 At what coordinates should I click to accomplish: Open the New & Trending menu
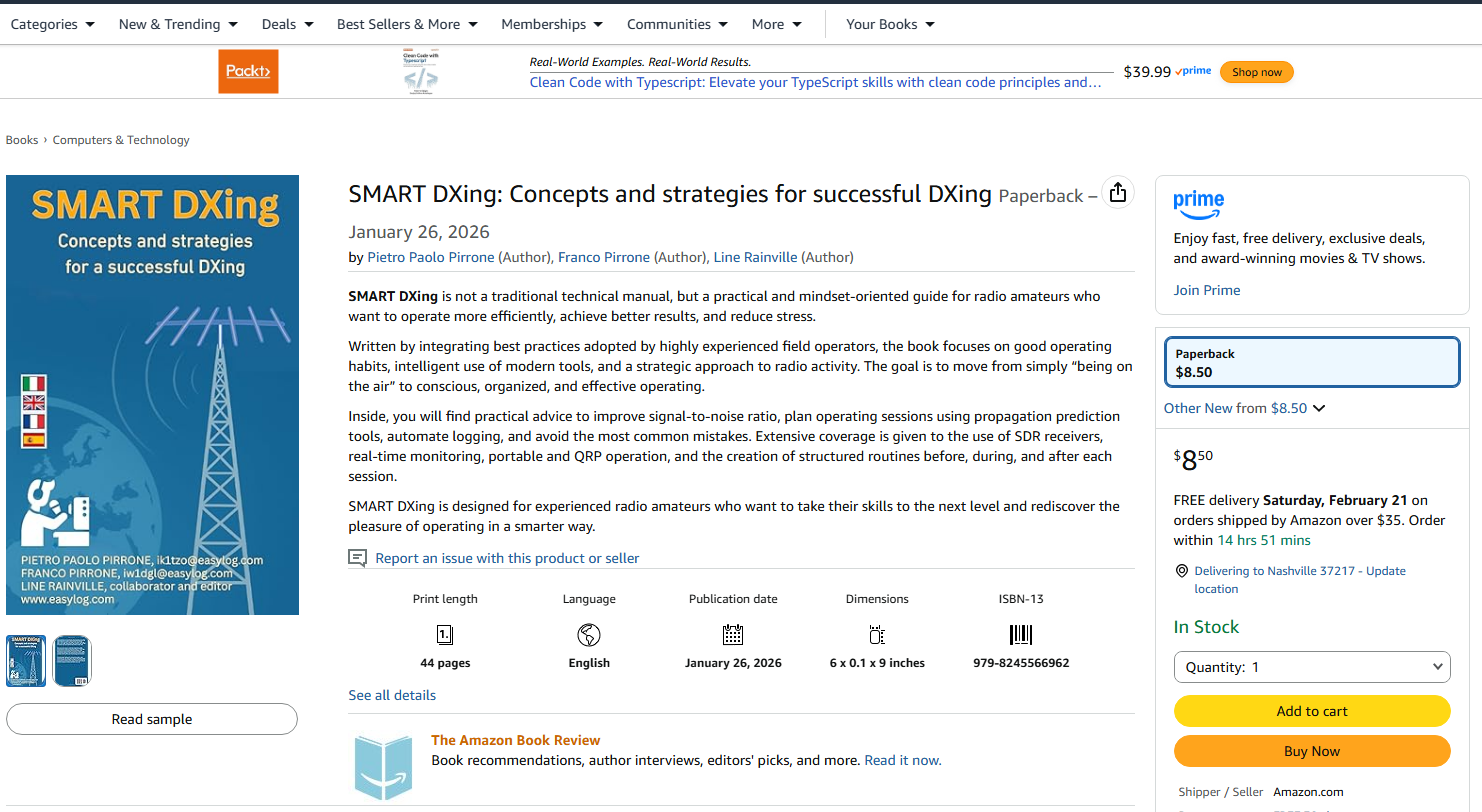point(178,24)
